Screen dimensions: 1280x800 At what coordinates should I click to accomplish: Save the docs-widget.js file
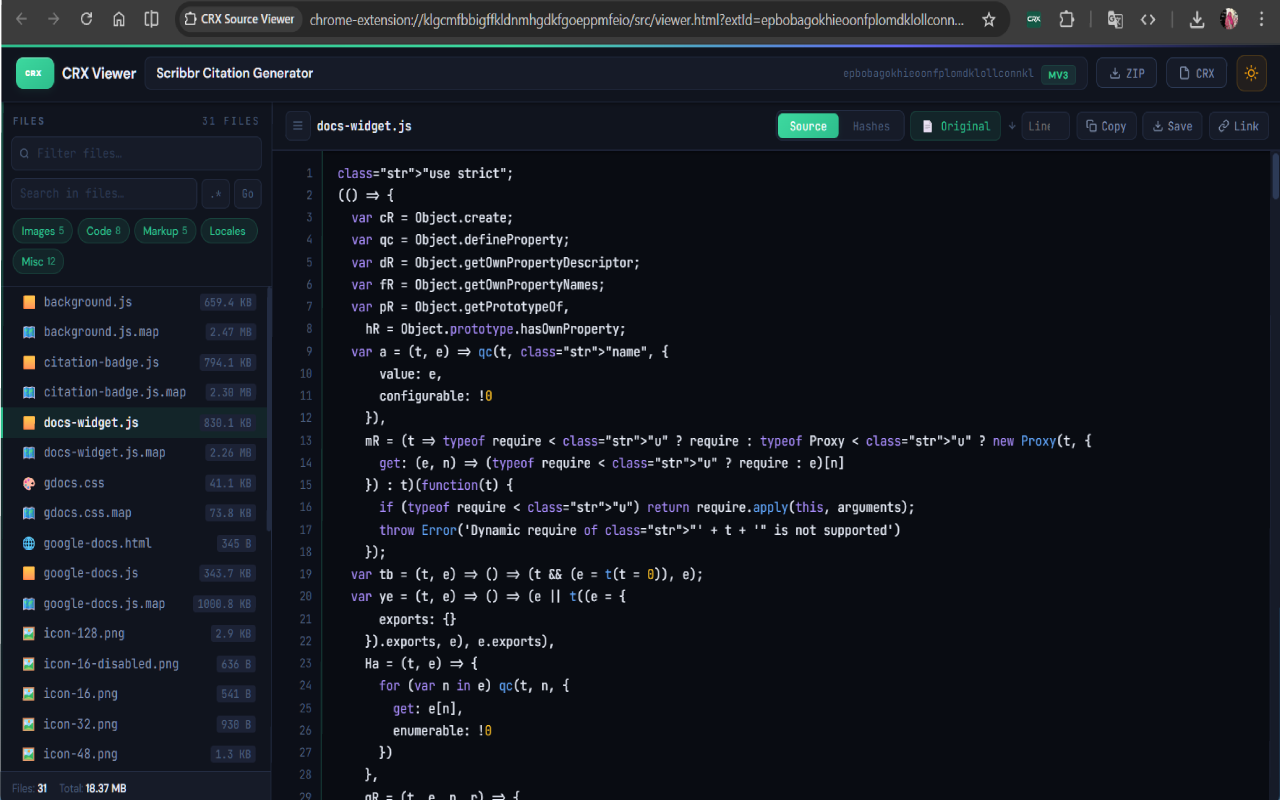(x=1172, y=126)
